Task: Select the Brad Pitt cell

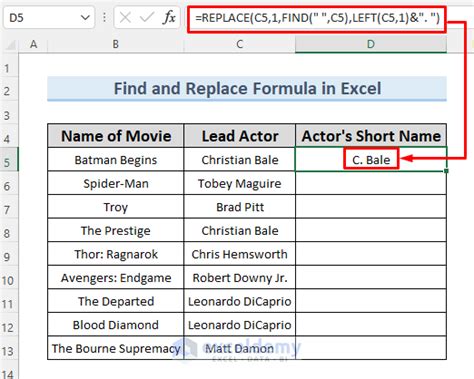Action: (240, 207)
